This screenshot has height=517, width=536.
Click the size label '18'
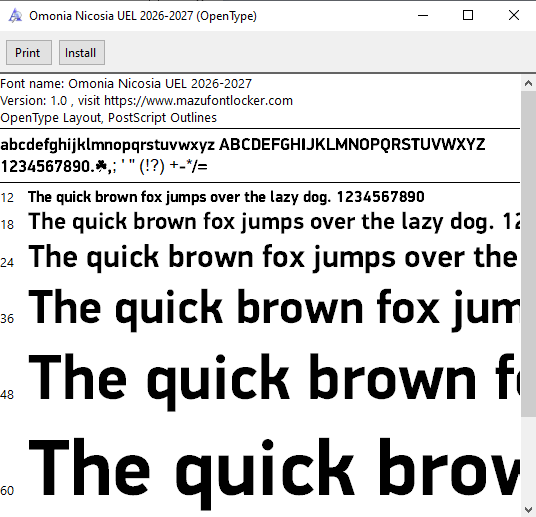(7, 225)
